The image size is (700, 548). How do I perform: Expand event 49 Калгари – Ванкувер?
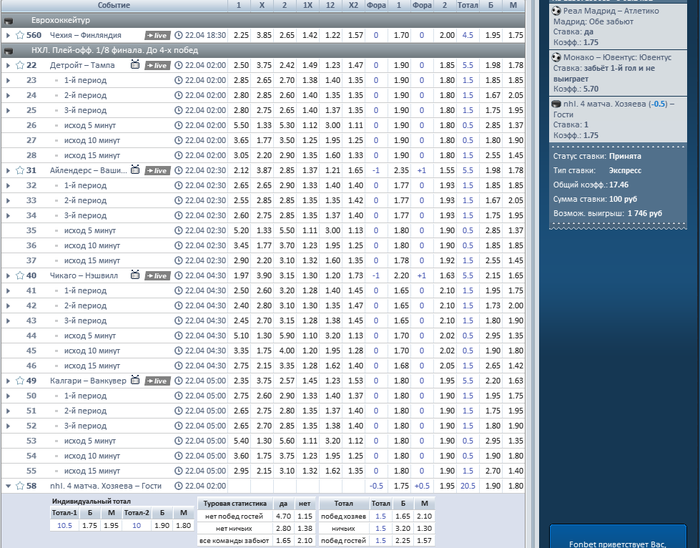click(x=8, y=381)
